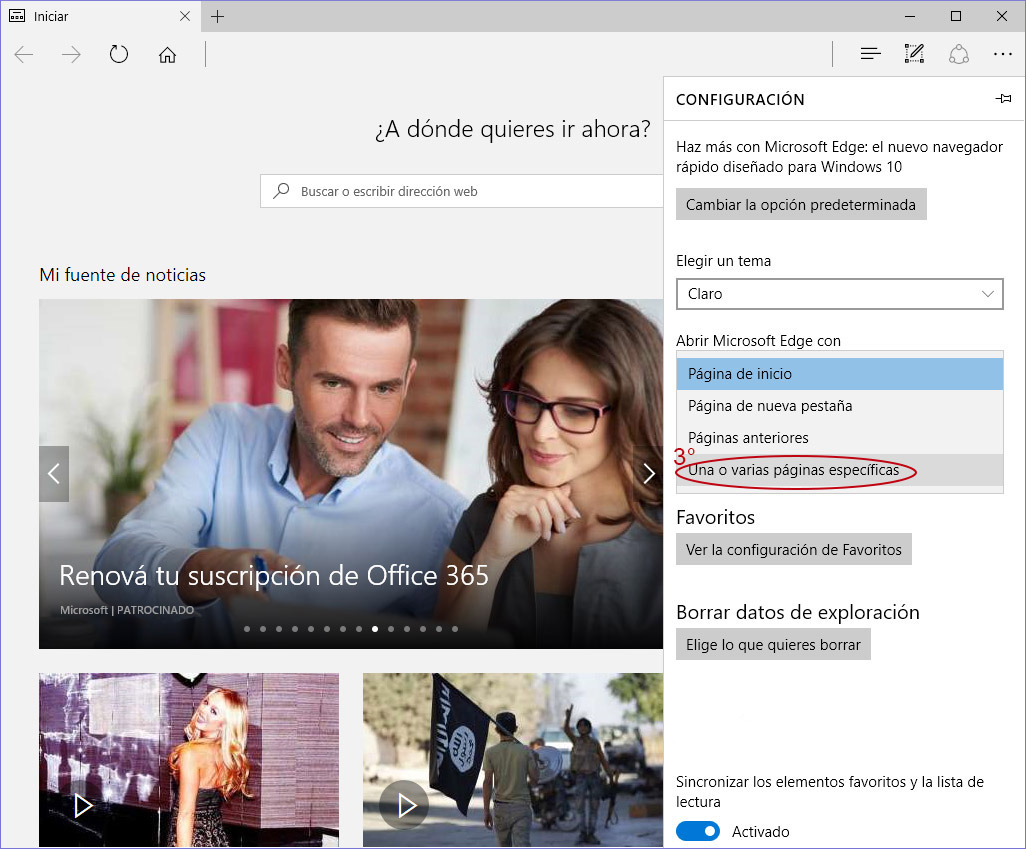Screen dimensions: 1026x849
Task: Select Una o varias páginas específicas
Action: (840, 470)
